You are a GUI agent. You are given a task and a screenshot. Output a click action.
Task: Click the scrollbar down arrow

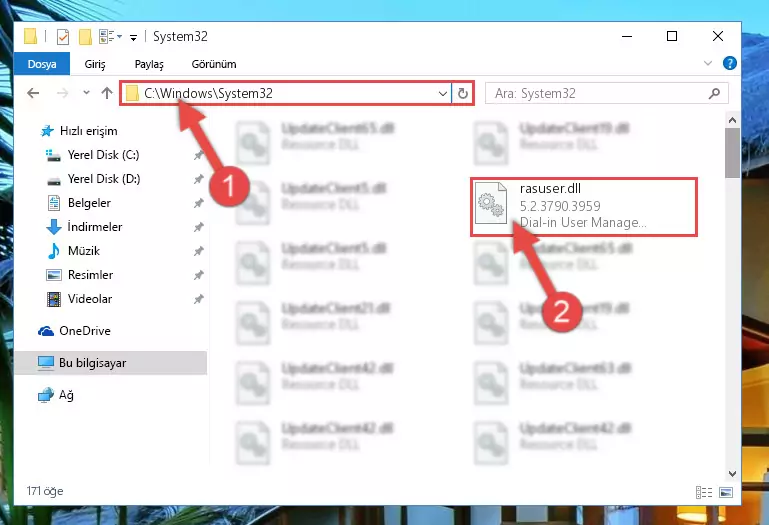point(732,474)
